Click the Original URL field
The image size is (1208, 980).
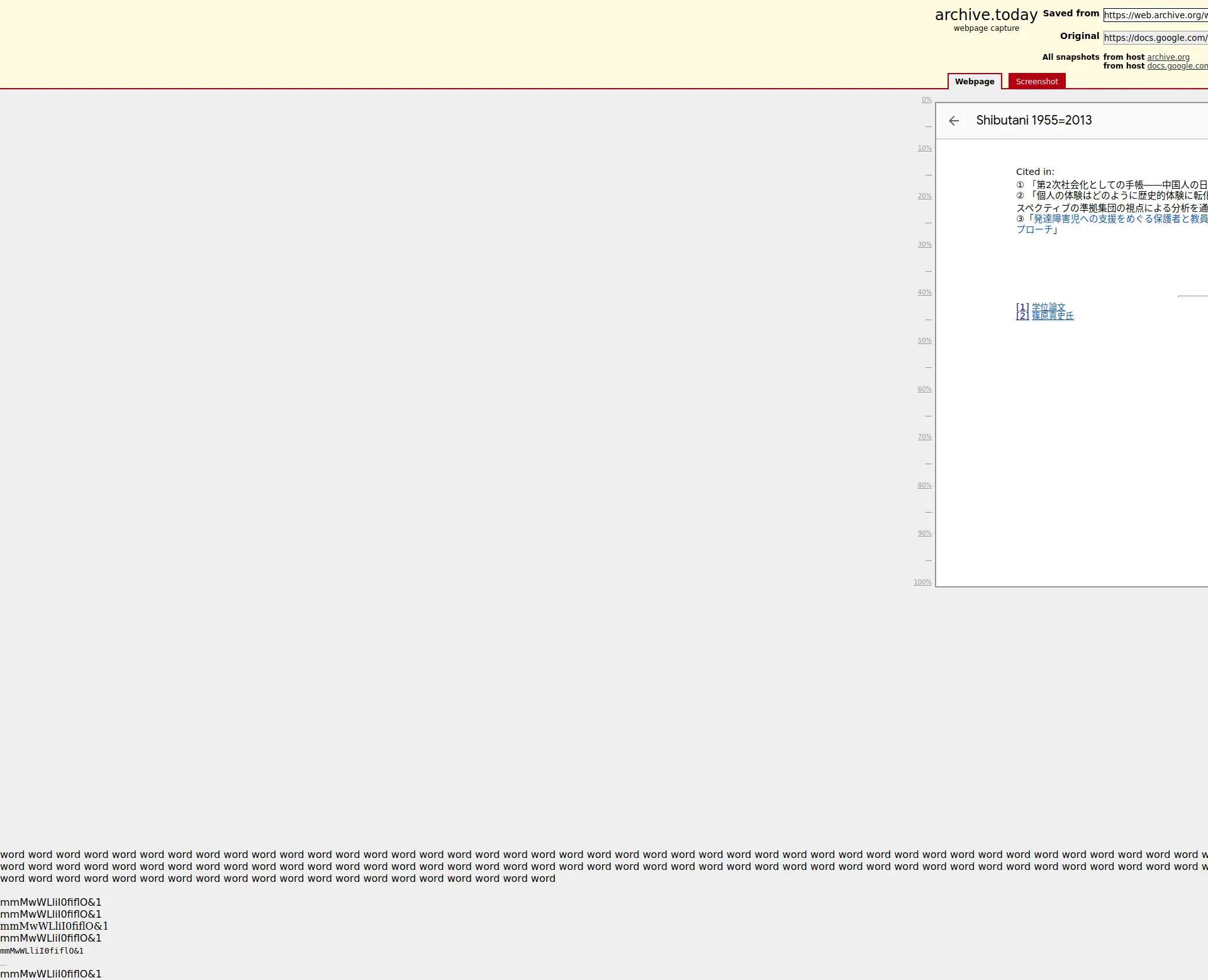pos(1155,38)
